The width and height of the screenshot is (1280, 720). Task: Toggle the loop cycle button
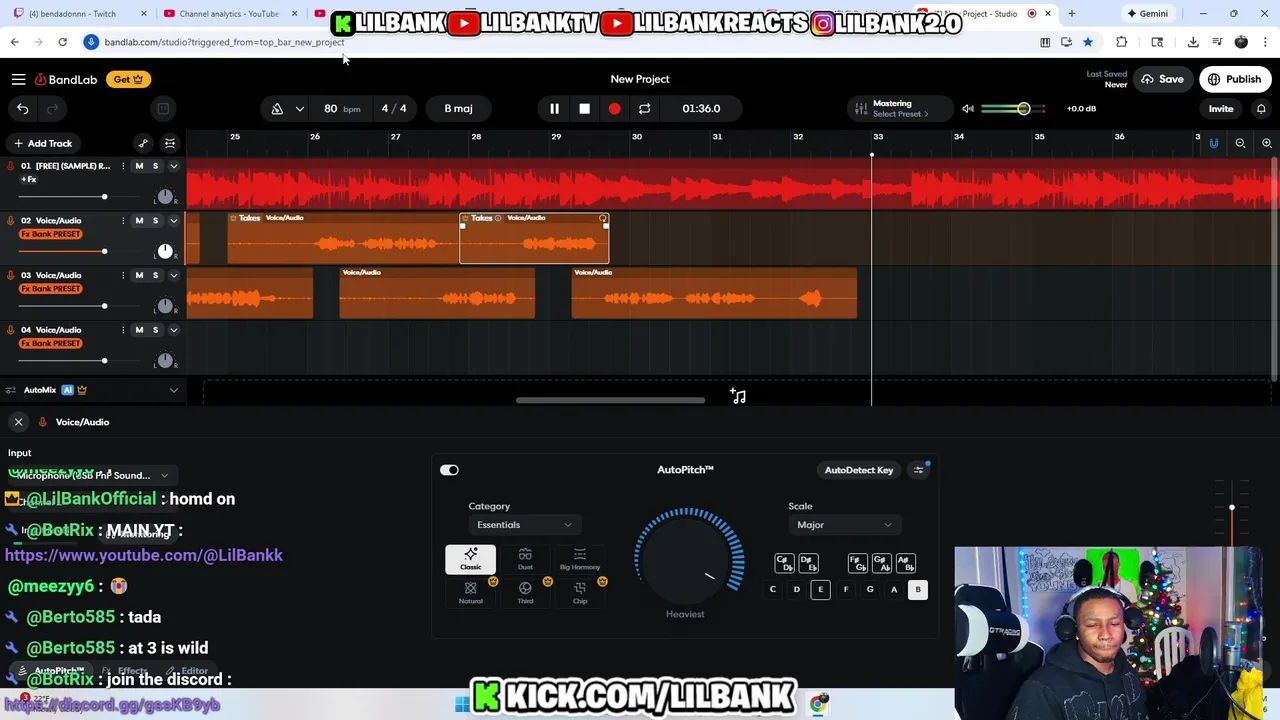[x=644, y=108]
